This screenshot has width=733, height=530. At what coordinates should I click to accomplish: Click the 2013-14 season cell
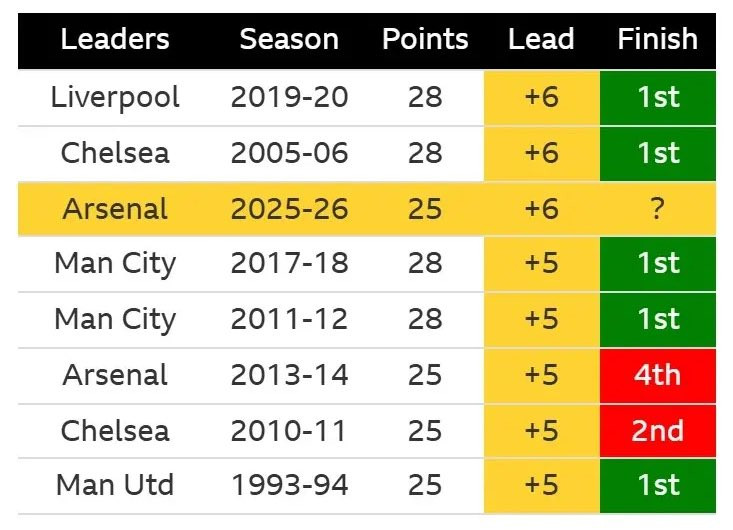[289, 375]
